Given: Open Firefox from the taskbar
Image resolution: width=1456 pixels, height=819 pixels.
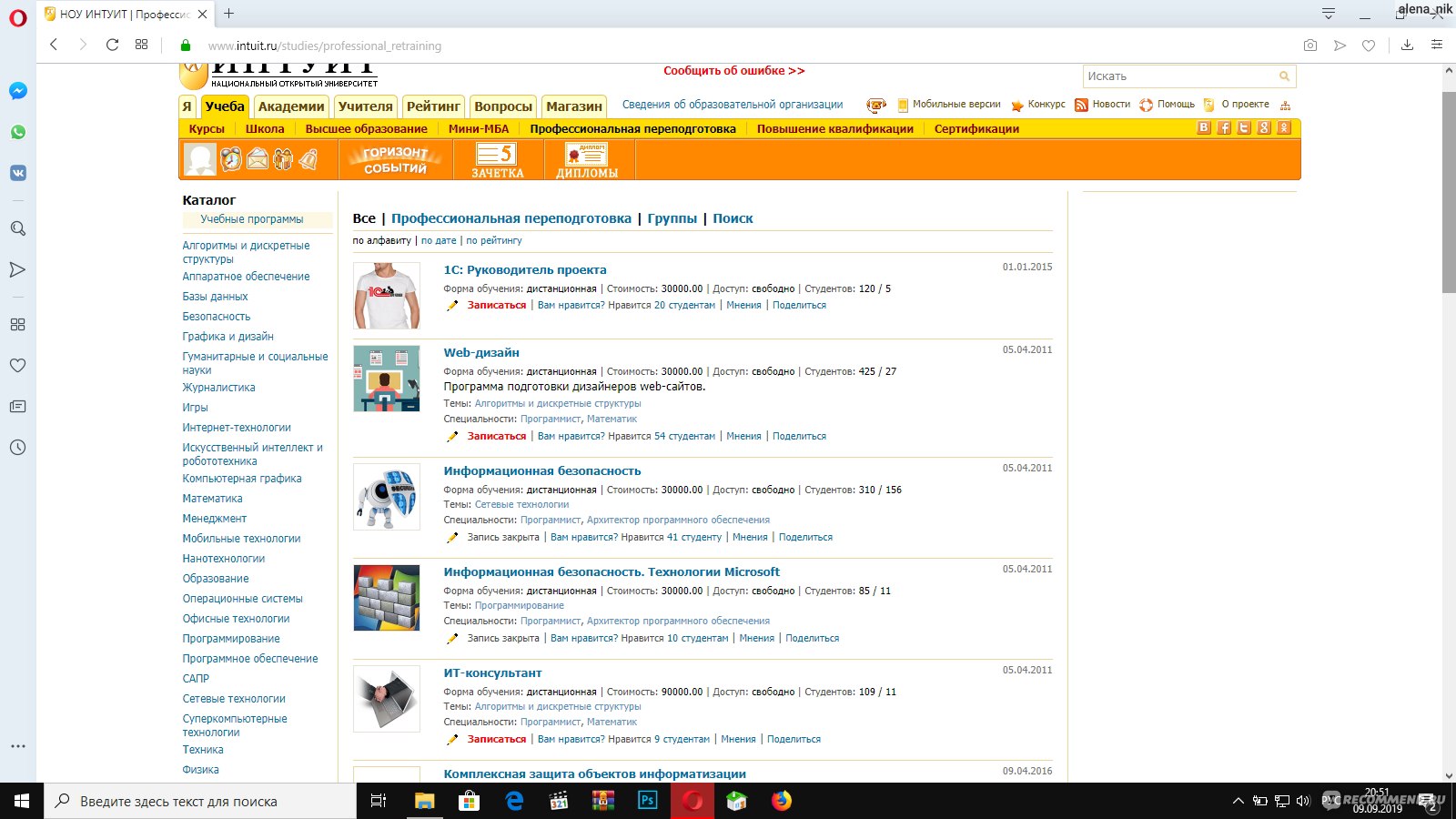Looking at the screenshot, I should click(x=781, y=801).
